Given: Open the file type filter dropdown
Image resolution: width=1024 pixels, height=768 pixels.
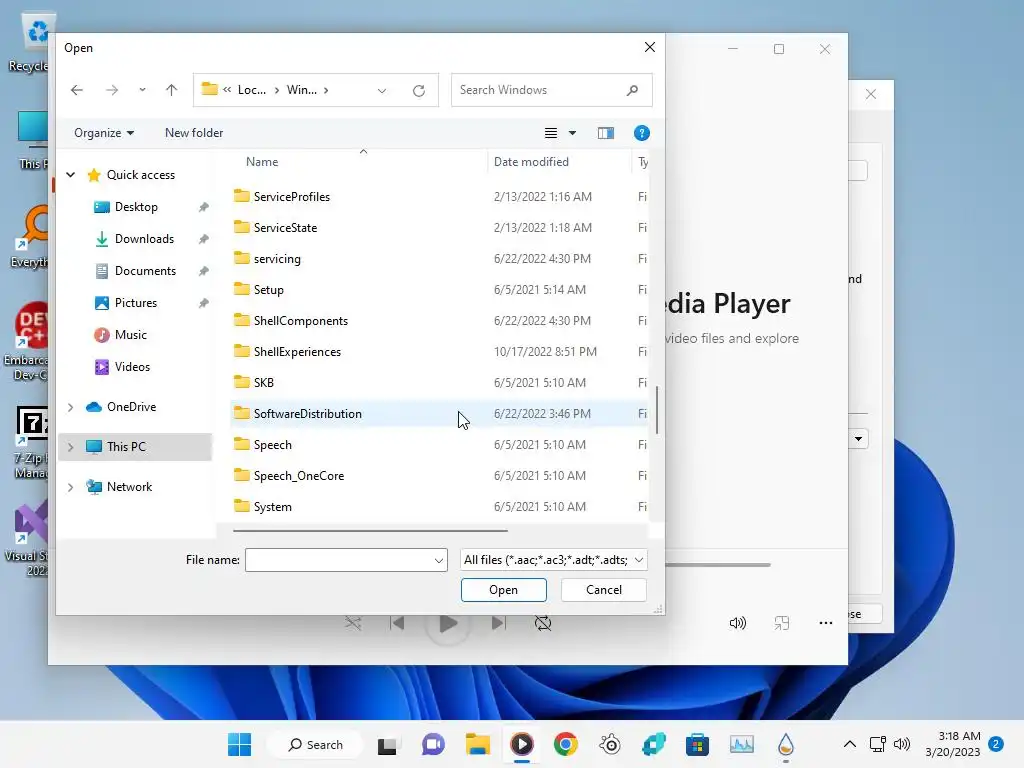Looking at the screenshot, I should [554, 560].
